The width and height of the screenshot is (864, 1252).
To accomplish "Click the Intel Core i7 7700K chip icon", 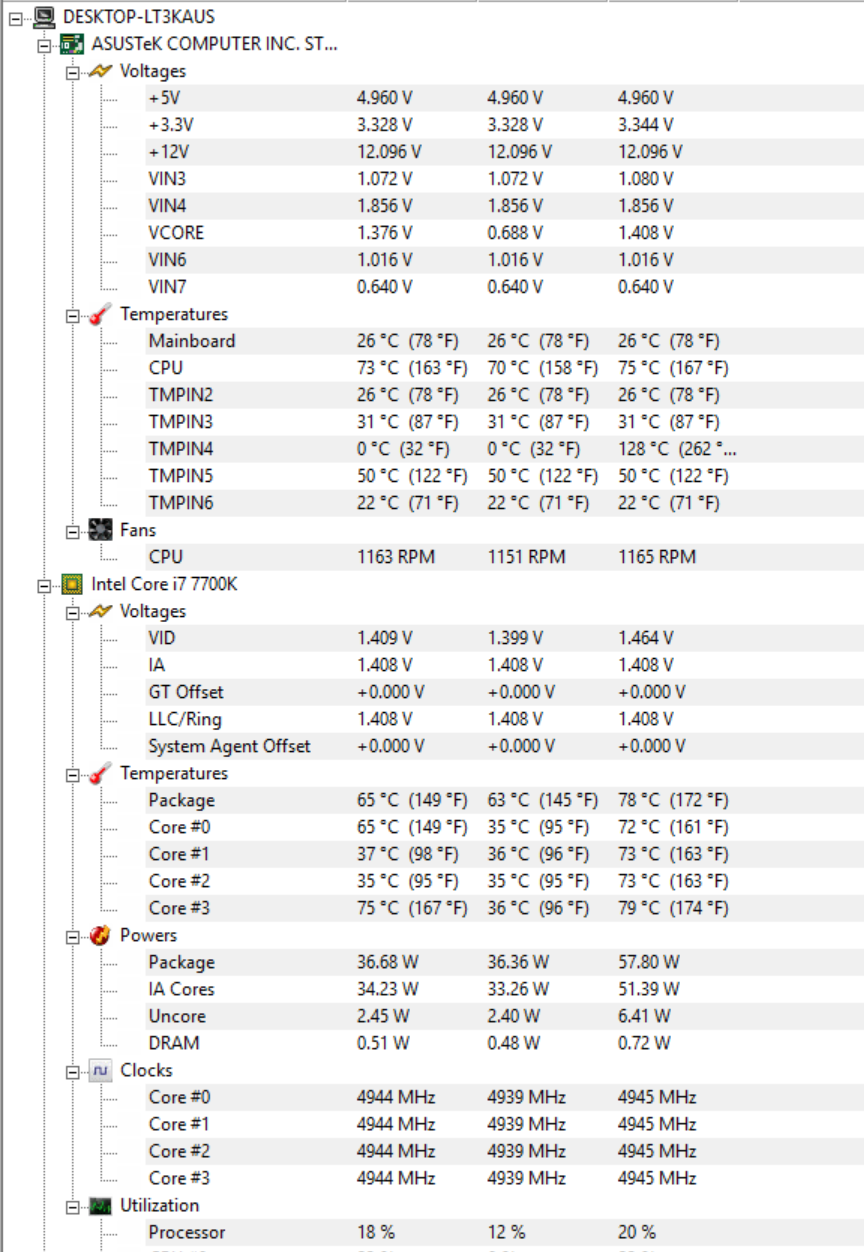I will pos(72,583).
